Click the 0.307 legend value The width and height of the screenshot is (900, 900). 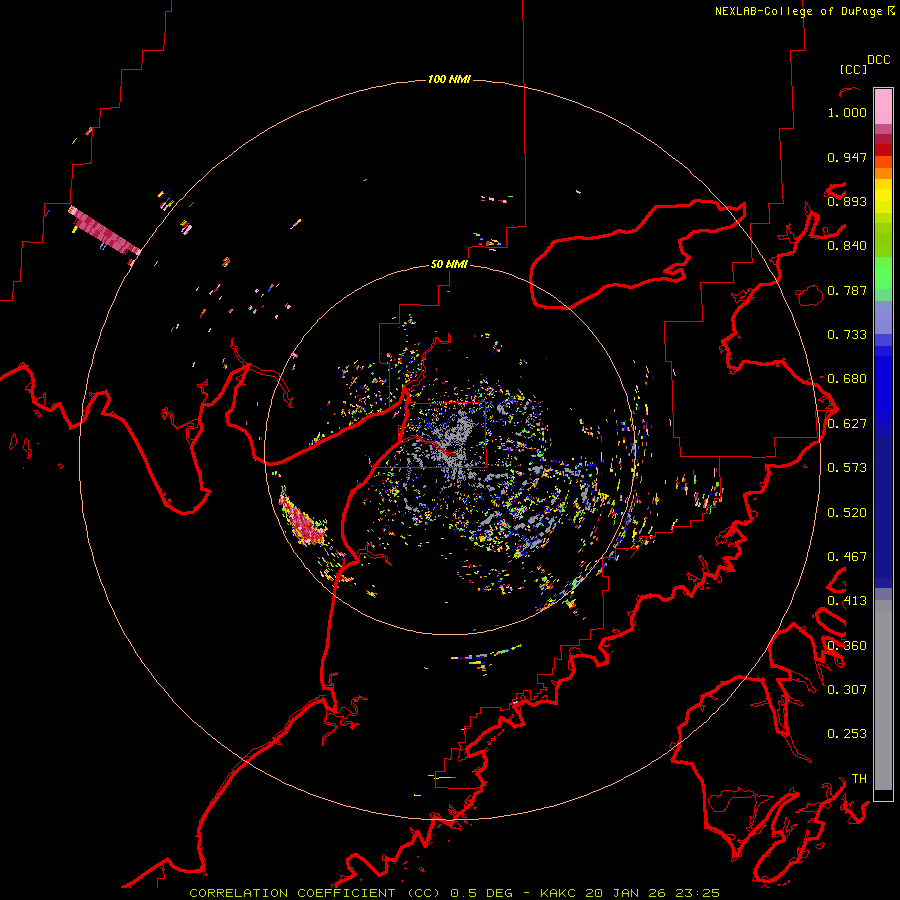tap(847, 690)
